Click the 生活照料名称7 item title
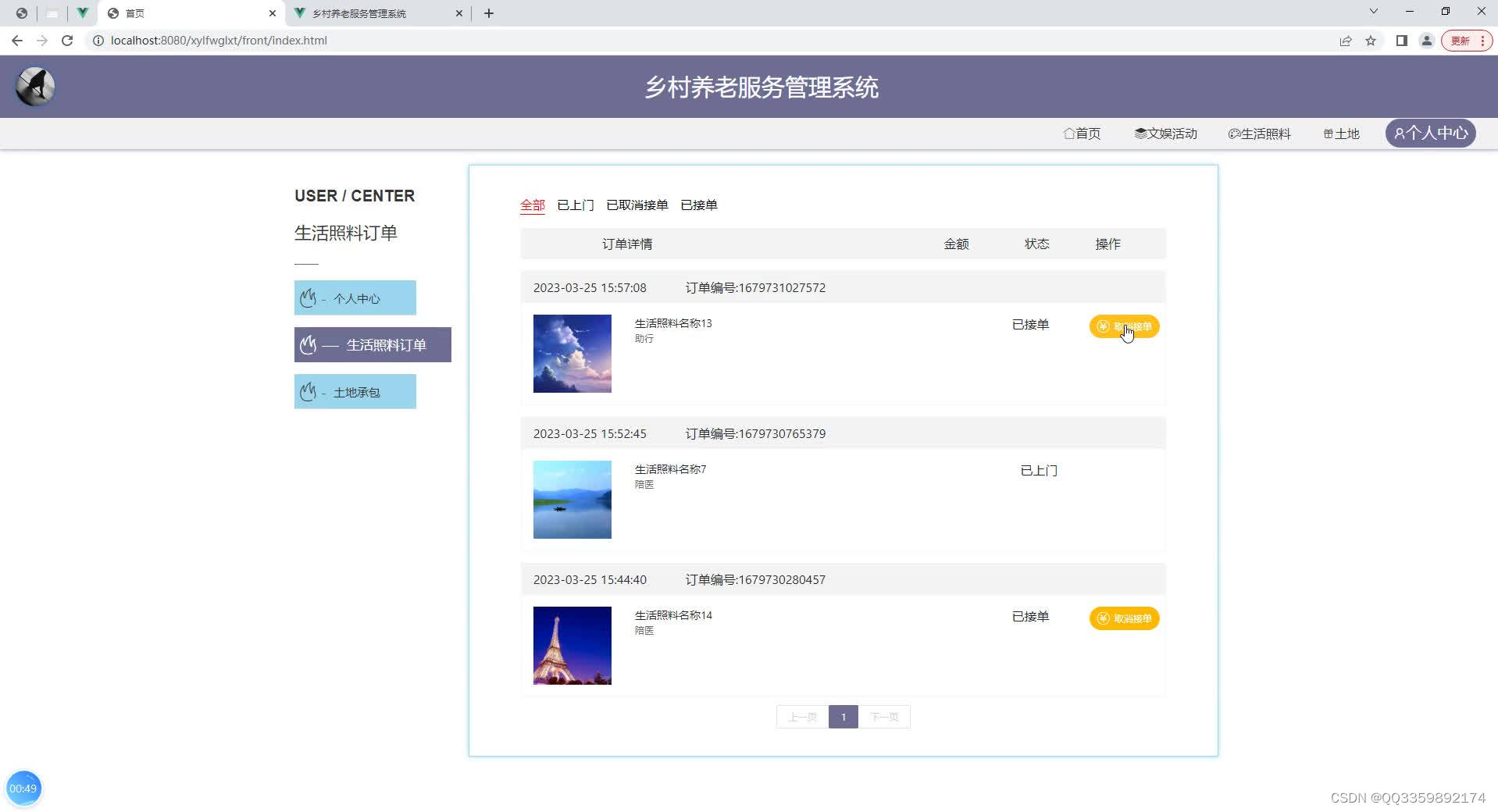Image resolution: width=1498 pixels, height=812 pixels. point(670,469)
